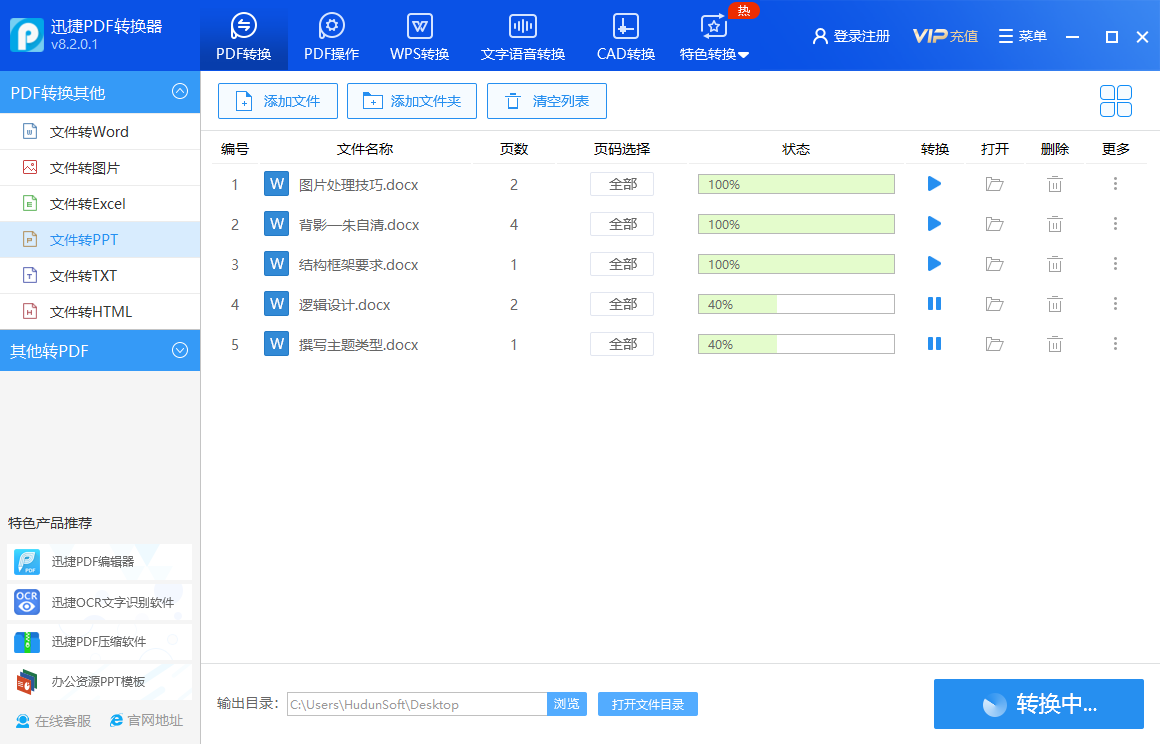Screen dimensions: 1160x744
Task: Delete 结构框架要求.docx using its trash icon
Action: pos(1055,264)
